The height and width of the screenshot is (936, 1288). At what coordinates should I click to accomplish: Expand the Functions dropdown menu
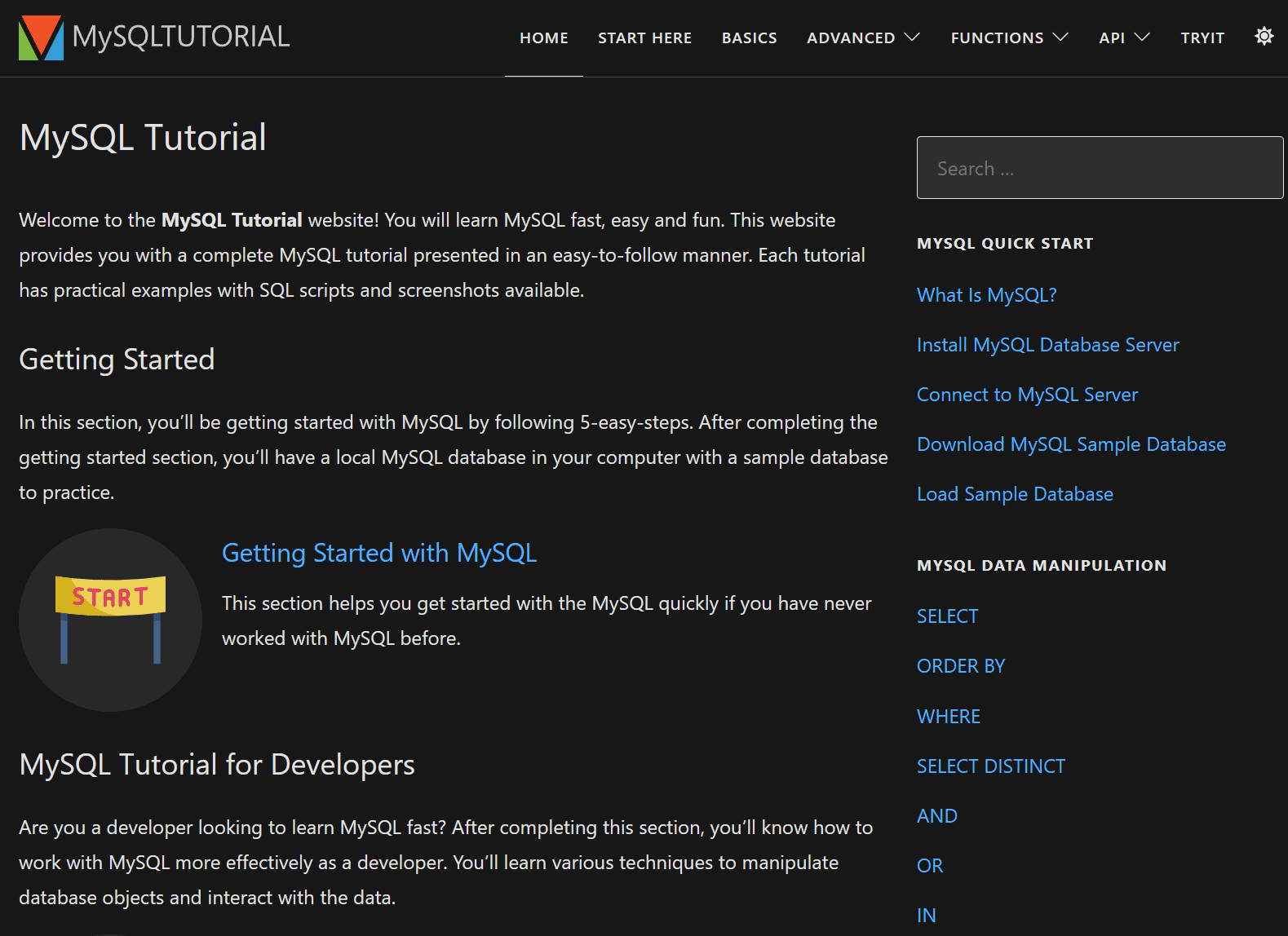(1009, 38)
